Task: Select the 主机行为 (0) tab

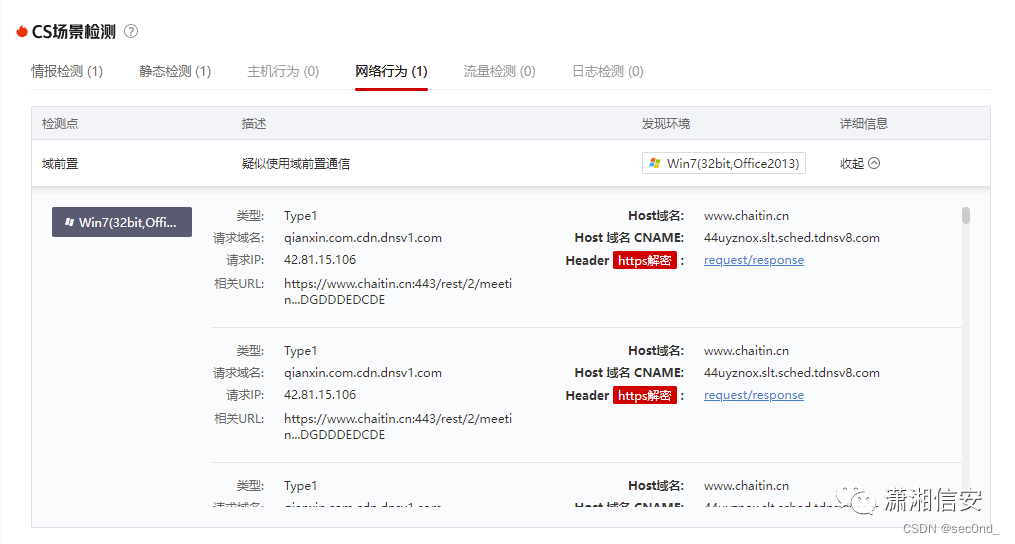Action: coord(283,71)
